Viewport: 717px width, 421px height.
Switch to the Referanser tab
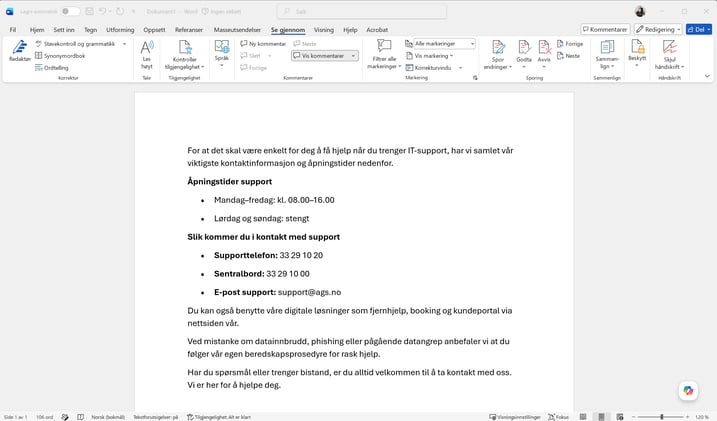tap(189, 30)
